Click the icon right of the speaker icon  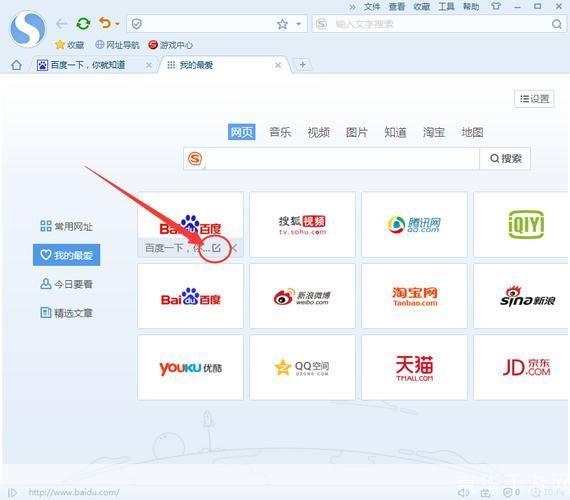486,493
